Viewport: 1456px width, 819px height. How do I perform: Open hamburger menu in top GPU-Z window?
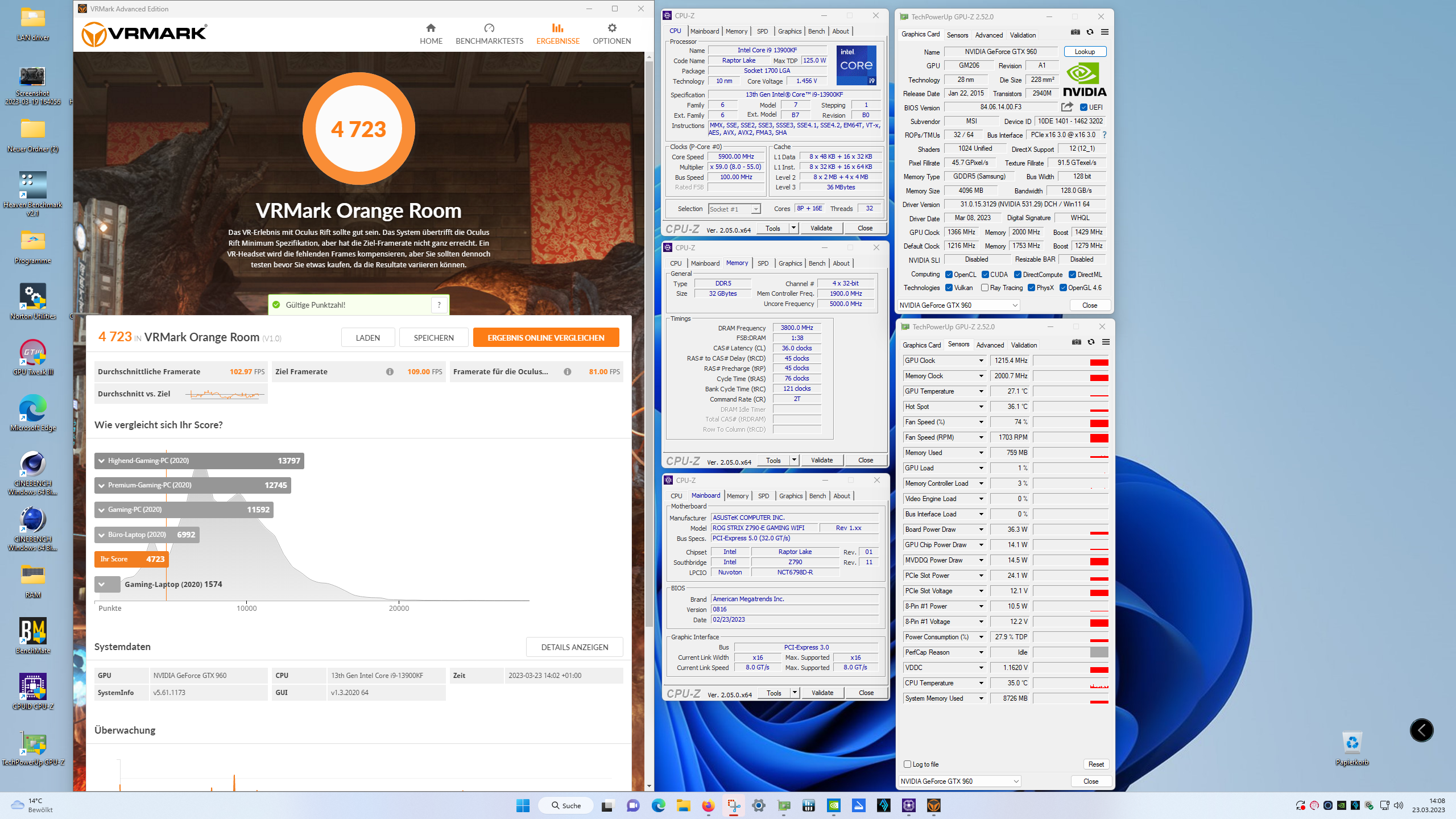coord(1105,32)
